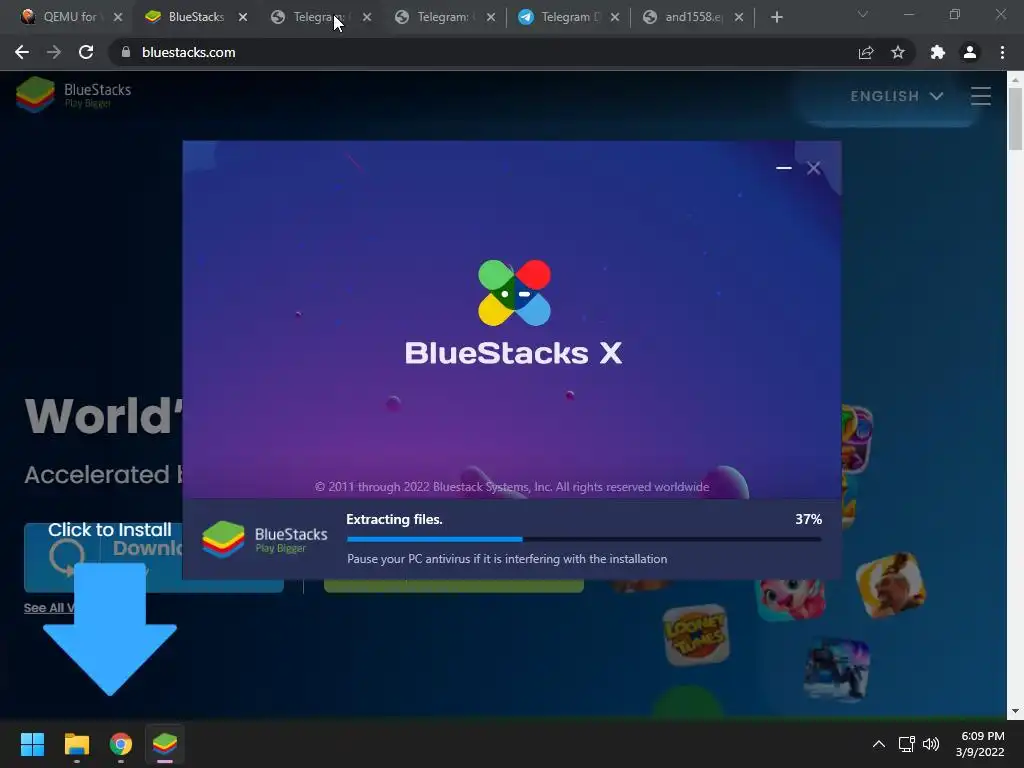Open the taskbar clock and date
Viewport: 1024px width, 768px height.
[981, 744]
